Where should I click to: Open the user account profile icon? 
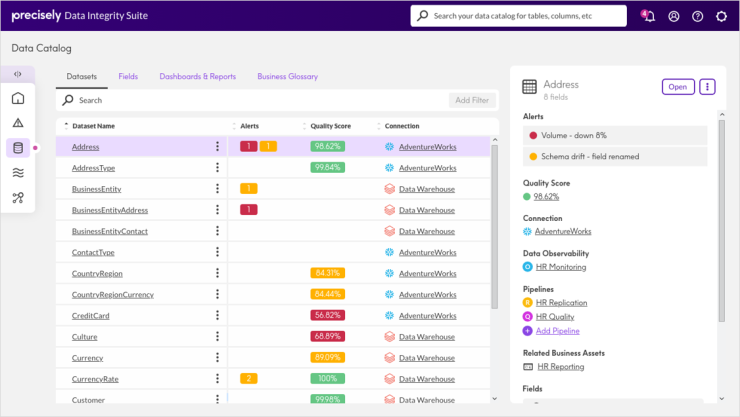(674, 16)
